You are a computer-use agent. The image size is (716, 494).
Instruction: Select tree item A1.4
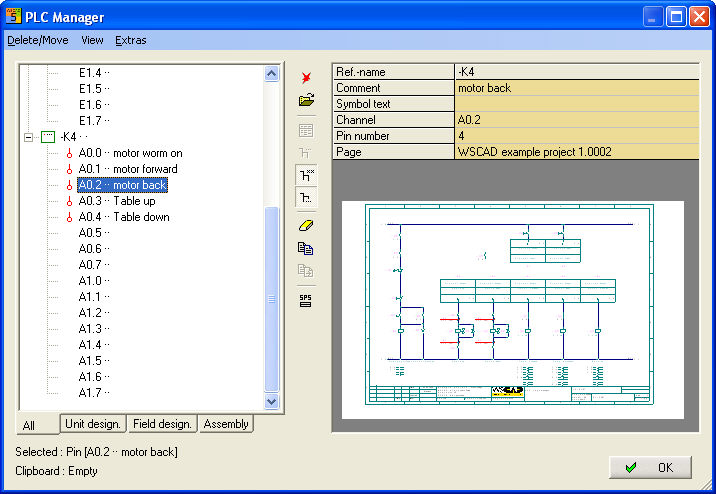(94, 345)
